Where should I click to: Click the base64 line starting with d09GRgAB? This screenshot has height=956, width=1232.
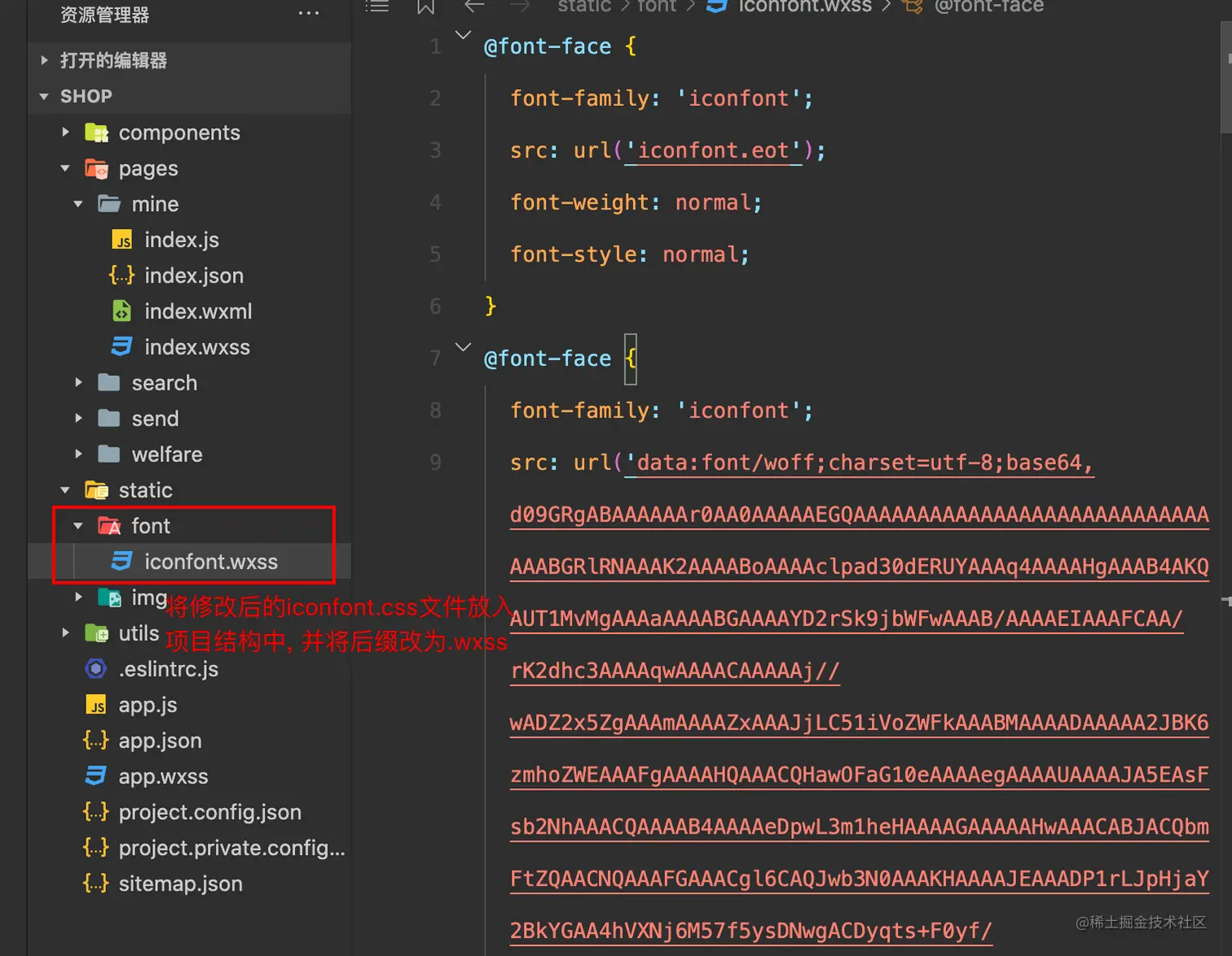pyautogui.click(x=860, y=515)
